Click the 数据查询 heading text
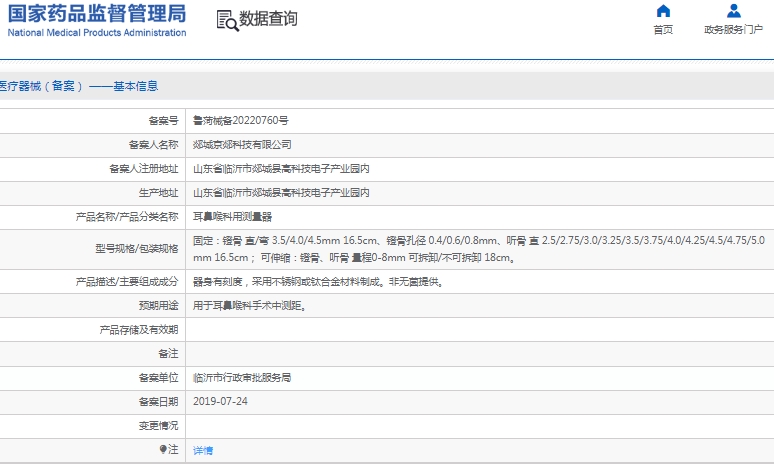The image size is (774, 473). (268, 19)
